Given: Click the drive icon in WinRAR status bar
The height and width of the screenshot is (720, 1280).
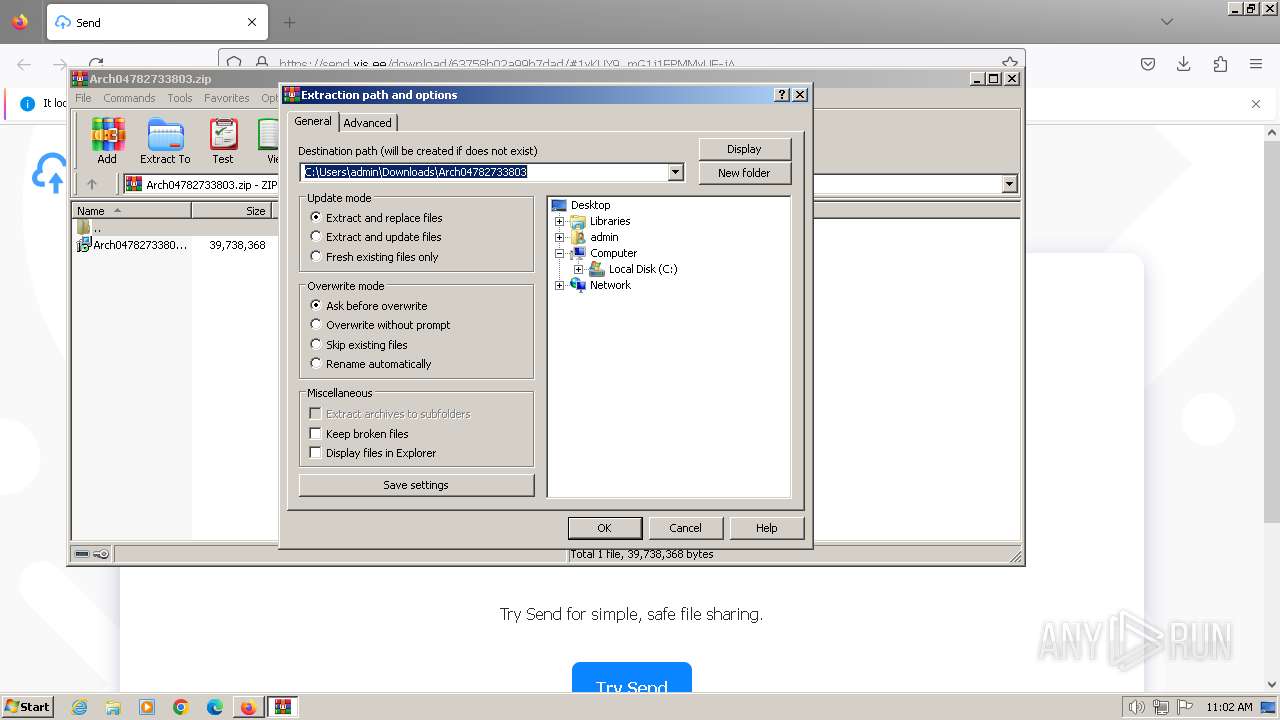Looking at the screenshot, I should point(83,554).
